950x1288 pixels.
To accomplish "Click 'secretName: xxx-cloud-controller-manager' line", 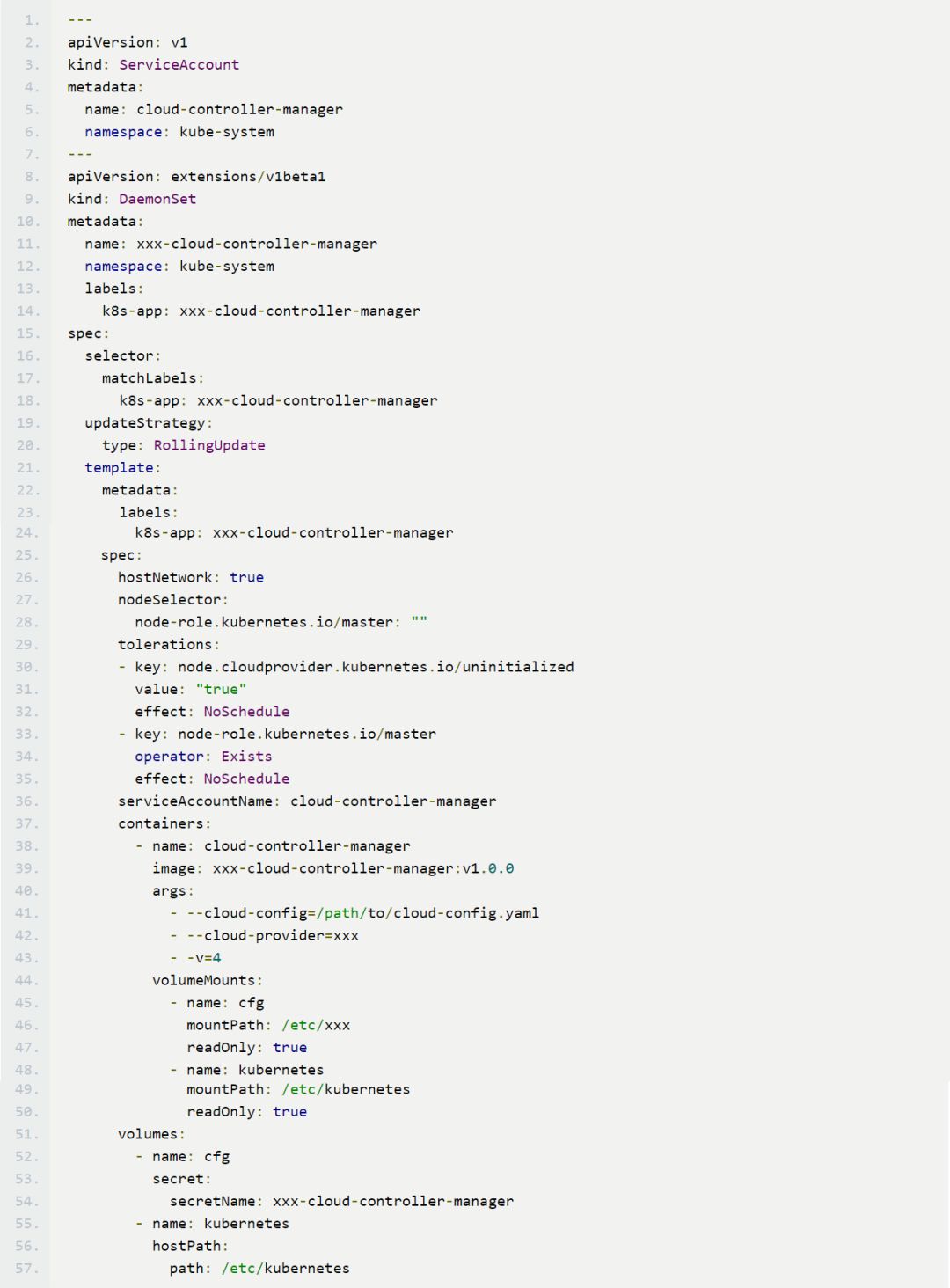I will tap(341, 1201).
